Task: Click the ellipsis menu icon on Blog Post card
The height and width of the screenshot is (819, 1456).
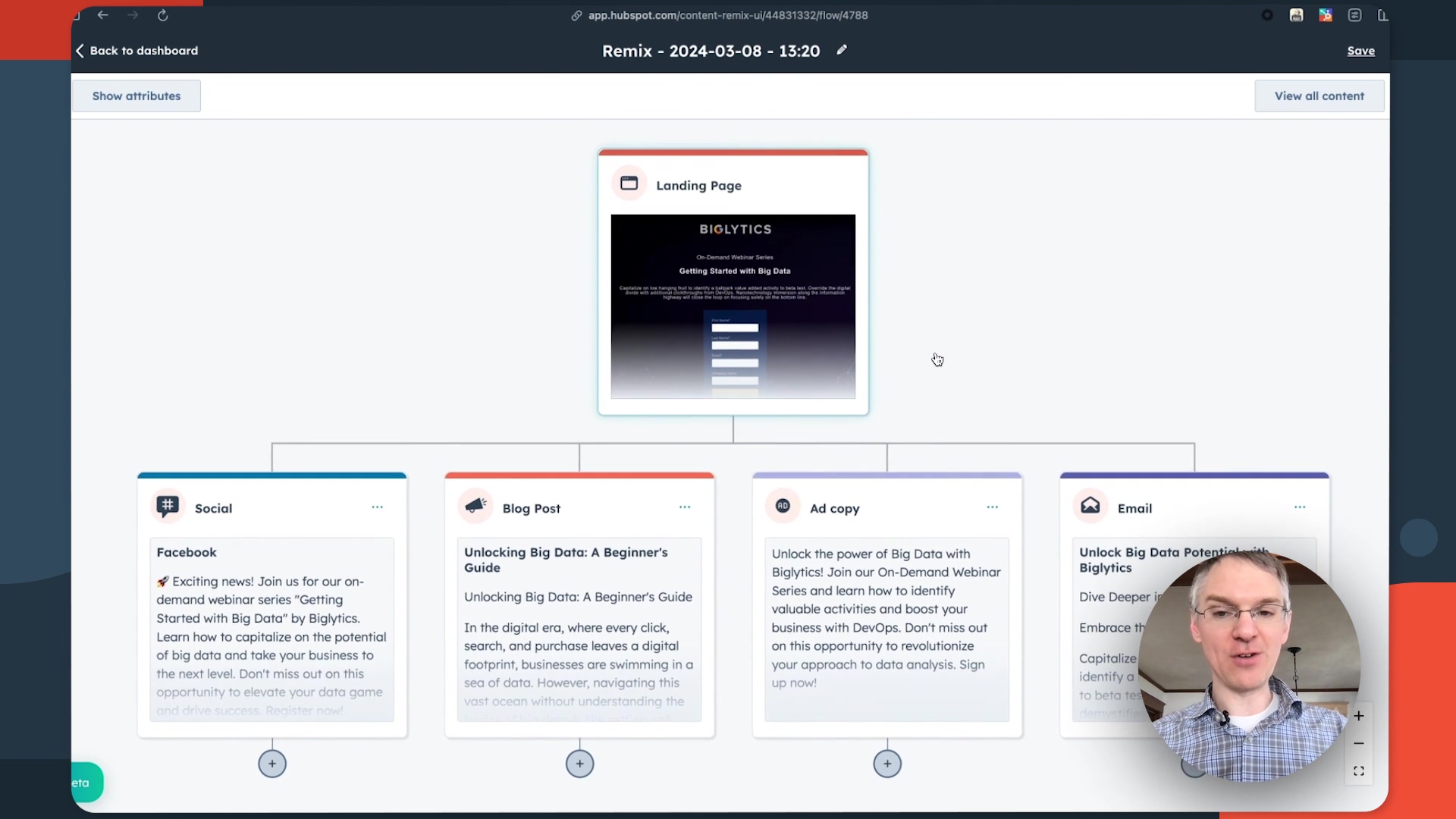Action: (685, 507)
